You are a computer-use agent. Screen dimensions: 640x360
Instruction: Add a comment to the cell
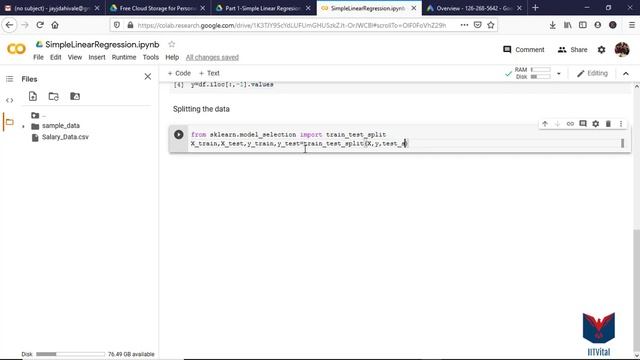point(583,124)
